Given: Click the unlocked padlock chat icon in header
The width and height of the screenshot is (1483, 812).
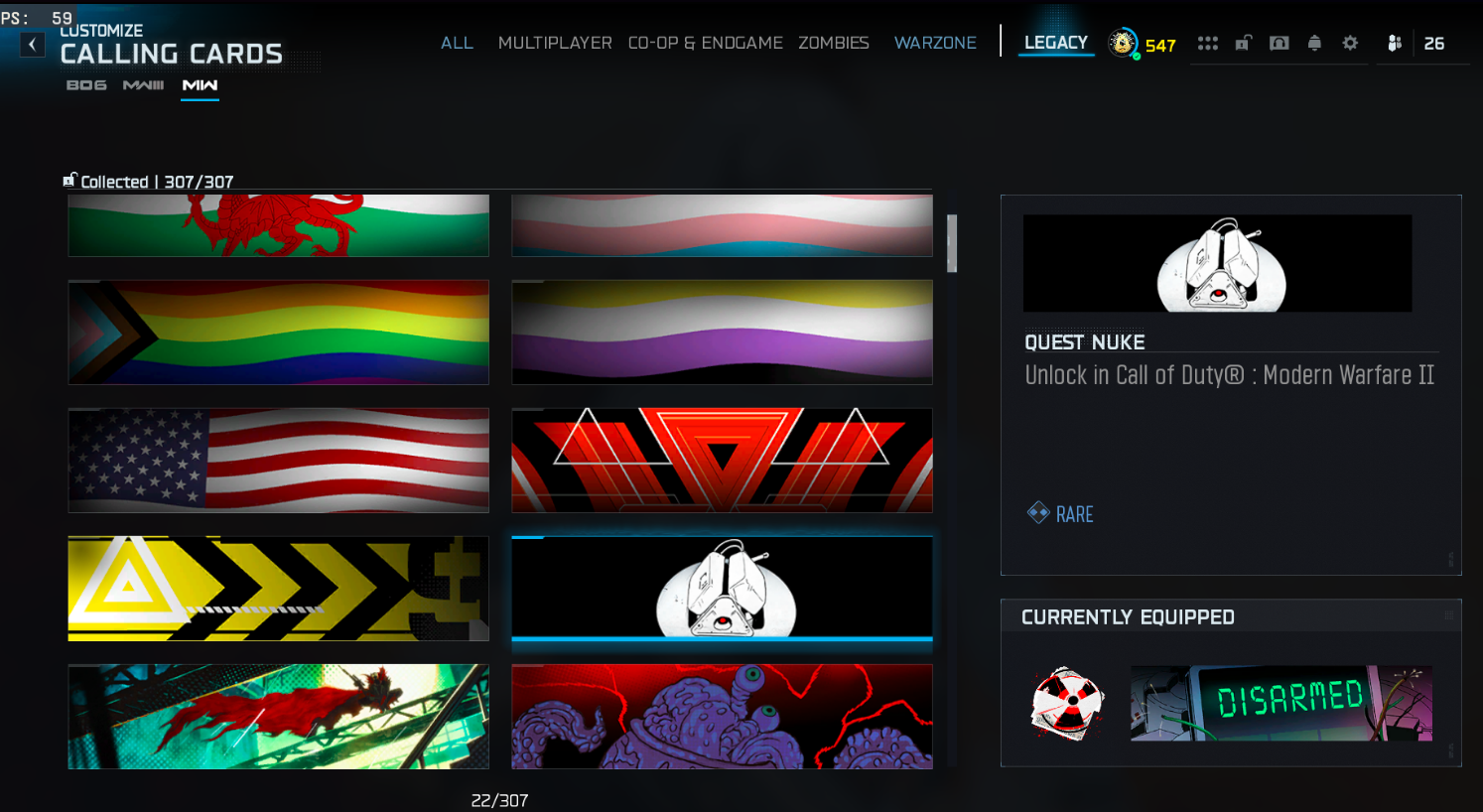Looking at the screenshot, I should tap(1243, 43).
